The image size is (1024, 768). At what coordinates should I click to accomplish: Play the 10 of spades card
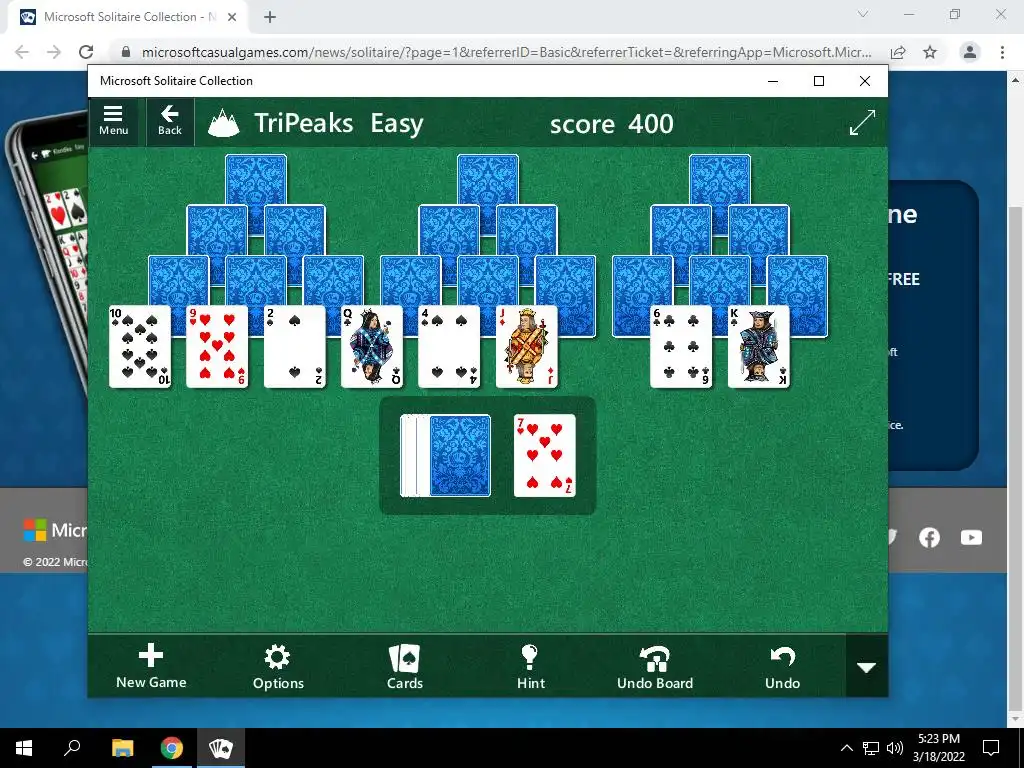(140, 347)
